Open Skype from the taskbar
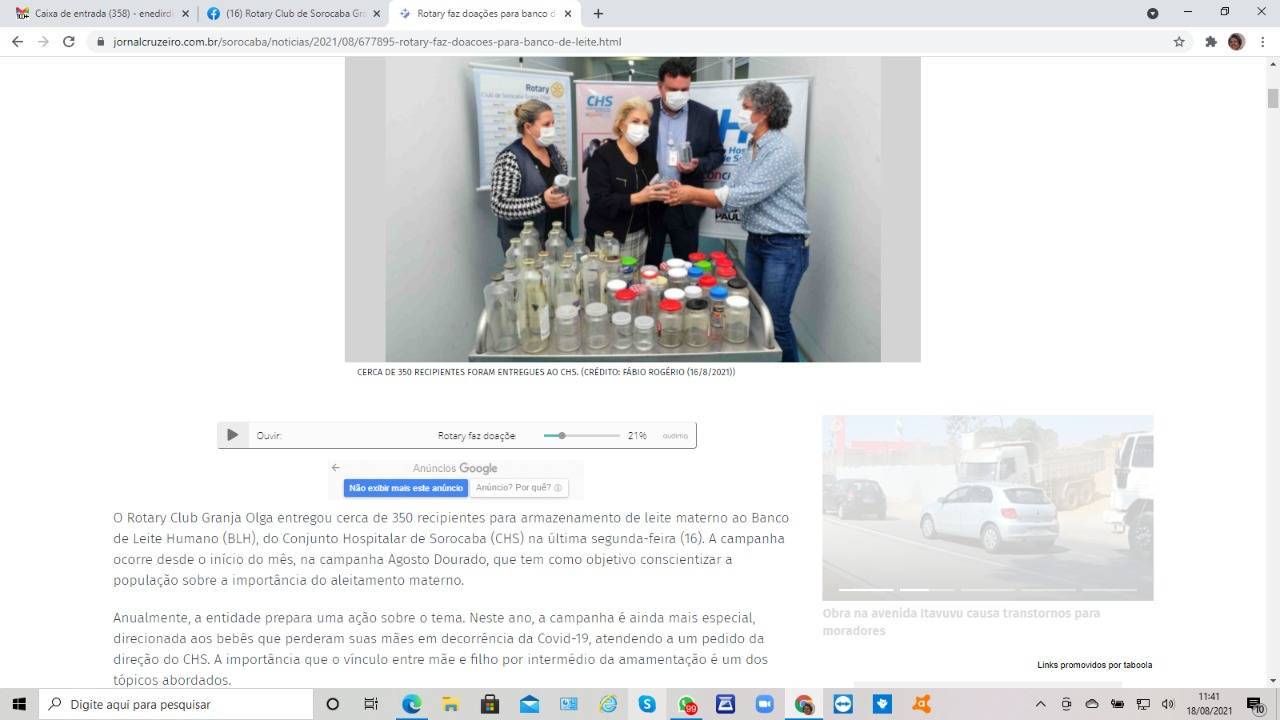Image resolution: width=1280 pixels, height=720 pixels. [647, 704]
